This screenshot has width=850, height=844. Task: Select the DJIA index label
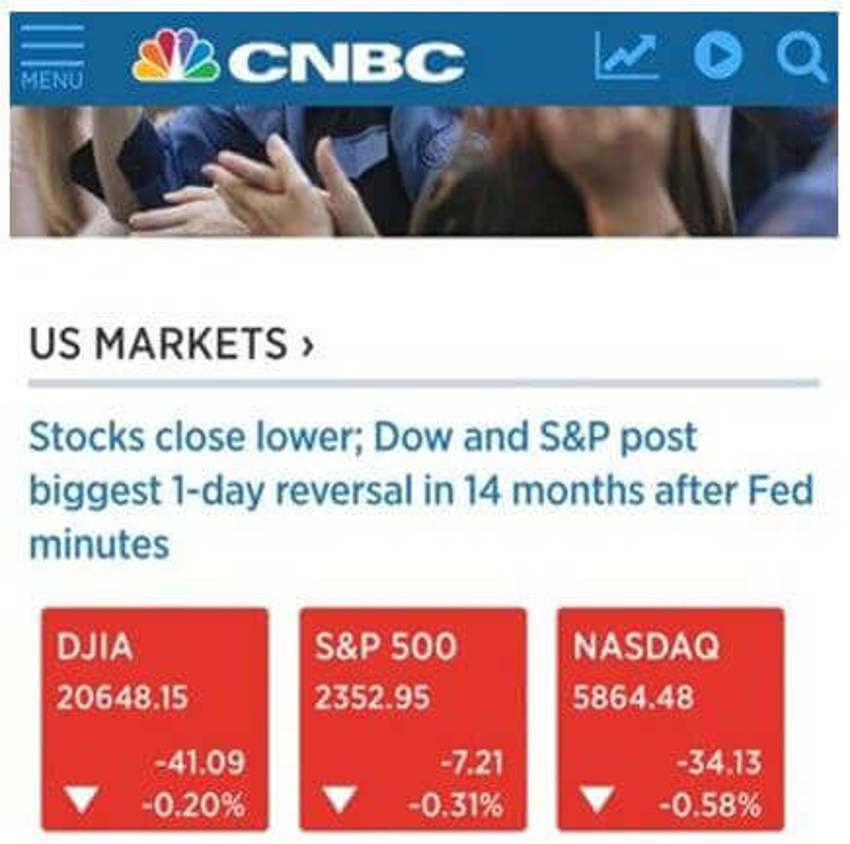95,646
